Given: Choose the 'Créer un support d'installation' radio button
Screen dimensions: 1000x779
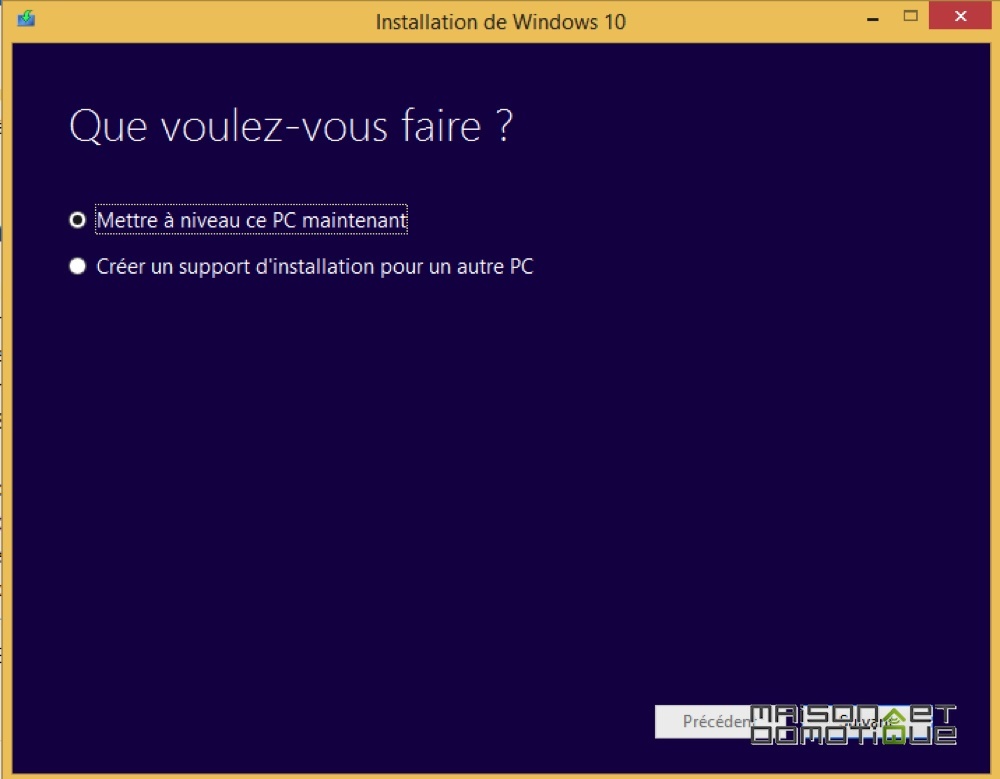Looking at the screenshot, I should (x=78, y=266).
